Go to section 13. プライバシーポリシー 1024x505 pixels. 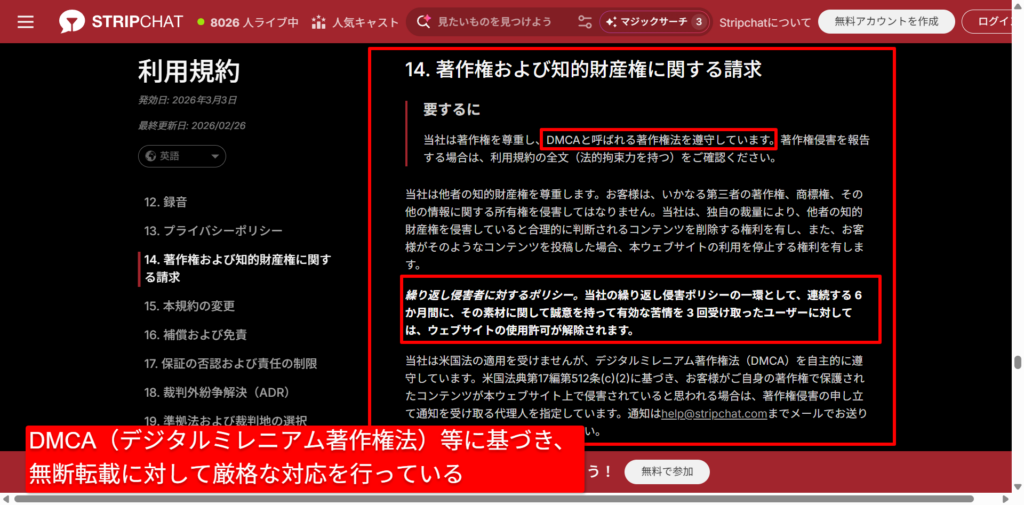click(x=213, y=231)
